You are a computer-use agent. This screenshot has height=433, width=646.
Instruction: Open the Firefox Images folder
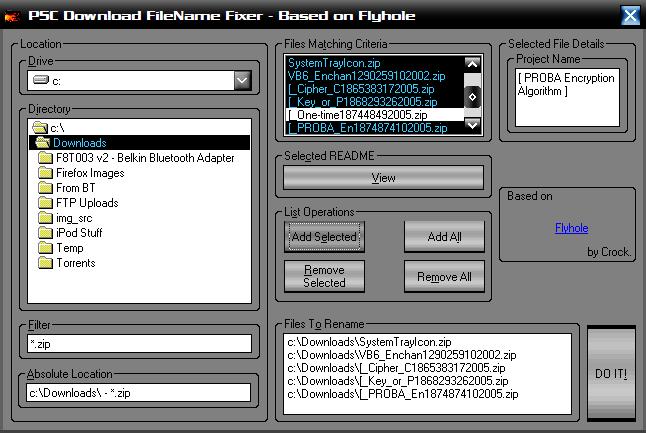click(90, 173)
